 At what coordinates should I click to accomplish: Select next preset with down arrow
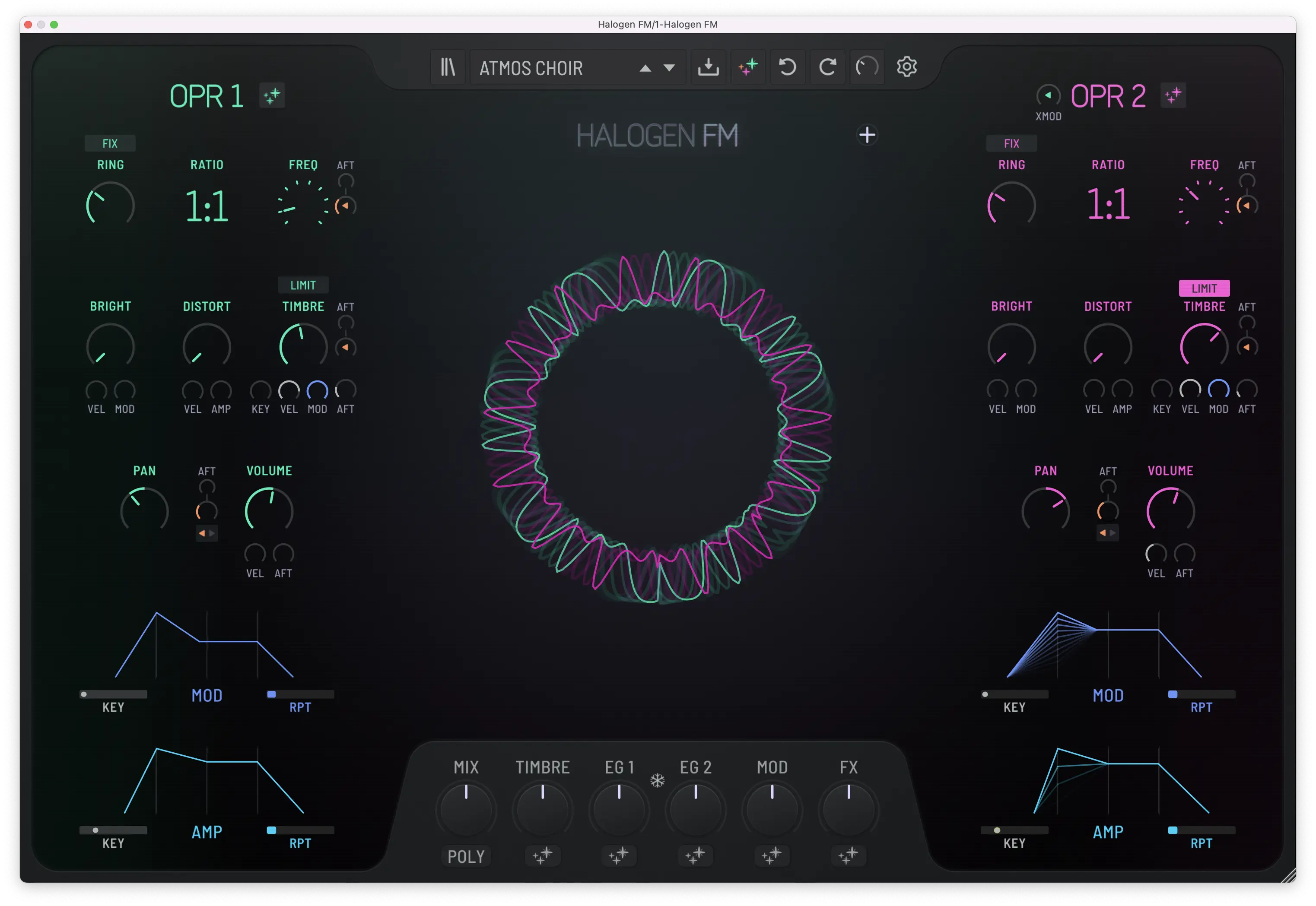[669, 68]
